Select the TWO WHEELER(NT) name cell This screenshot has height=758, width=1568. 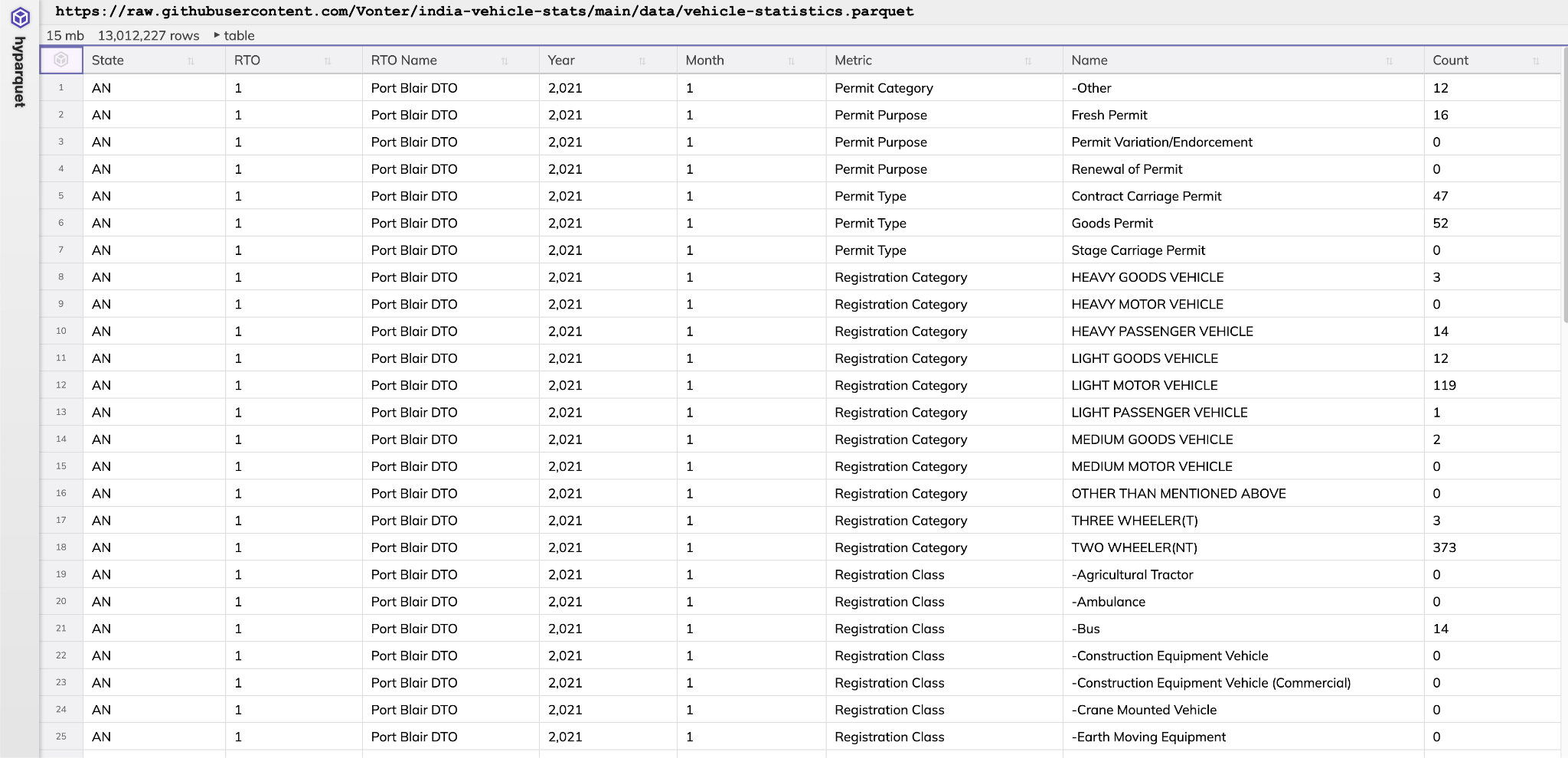pyautogui.click(x=1134, y=547)
